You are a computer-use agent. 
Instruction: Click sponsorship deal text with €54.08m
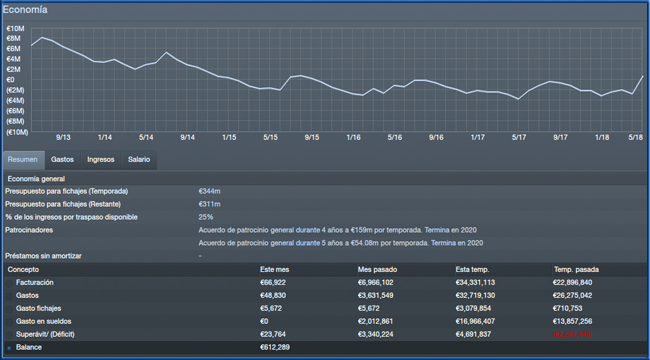341,243
